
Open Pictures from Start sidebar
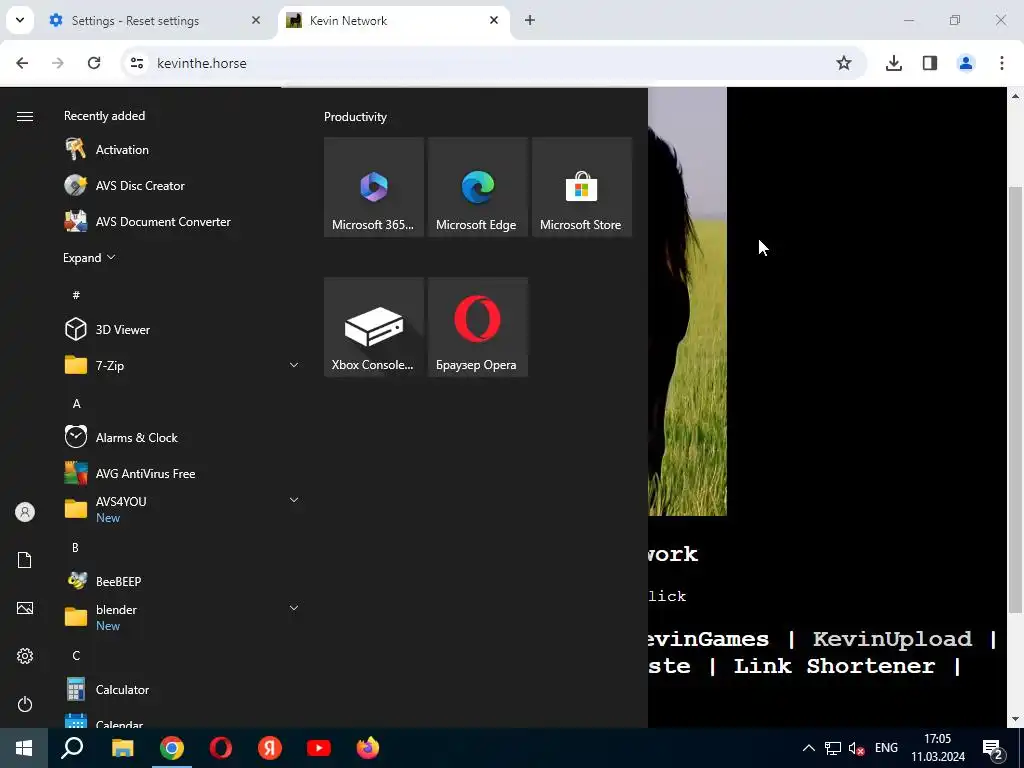pyautogui.click(x=25, y=608)
